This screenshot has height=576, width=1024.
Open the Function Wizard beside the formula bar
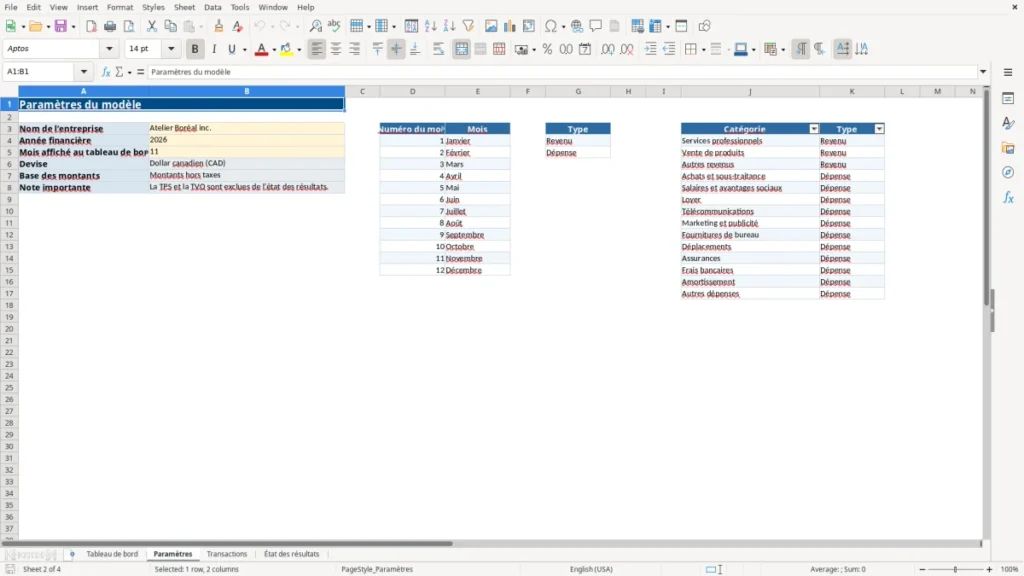tap(106, 72)
